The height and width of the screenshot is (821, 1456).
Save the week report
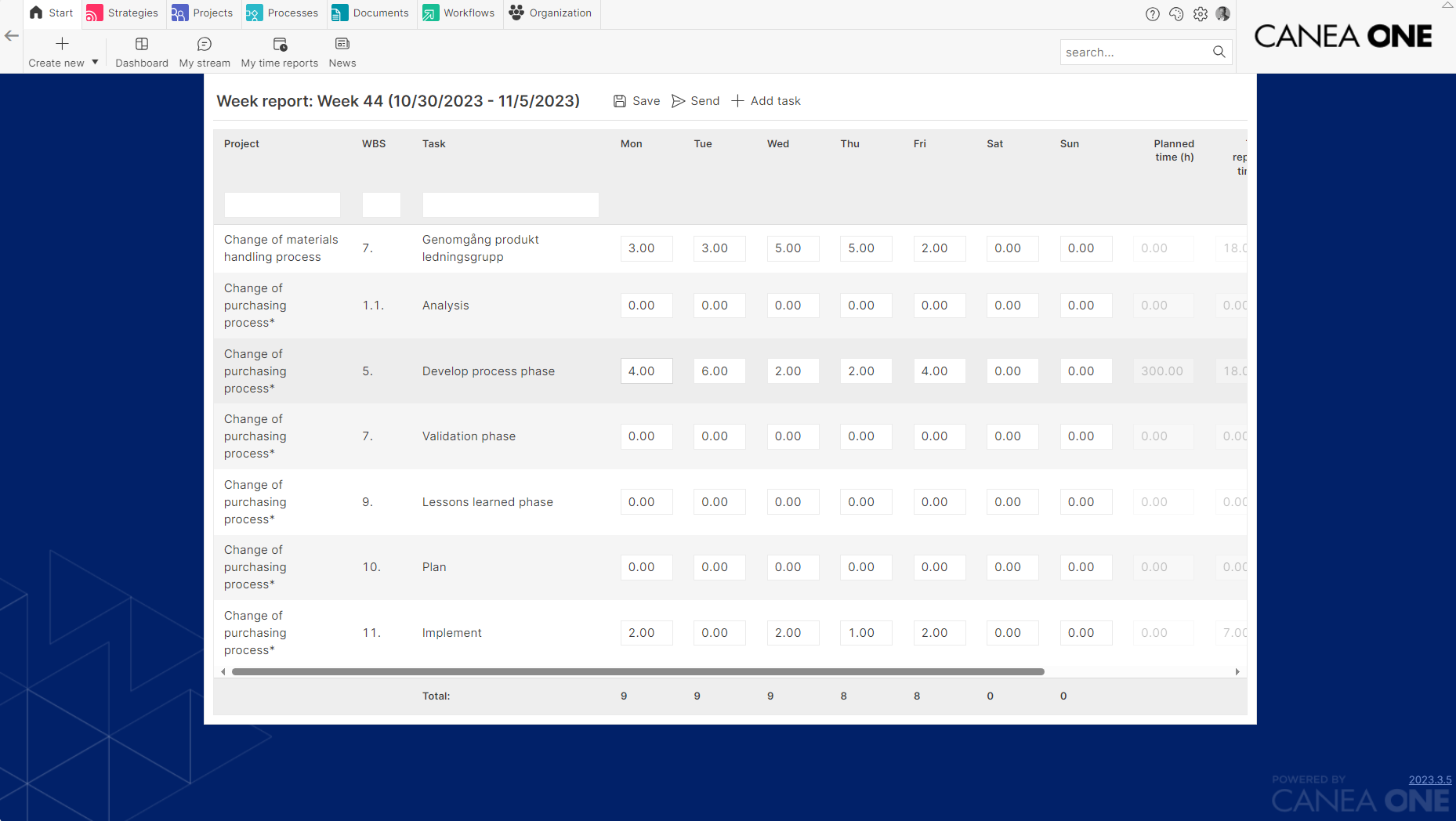636,101
